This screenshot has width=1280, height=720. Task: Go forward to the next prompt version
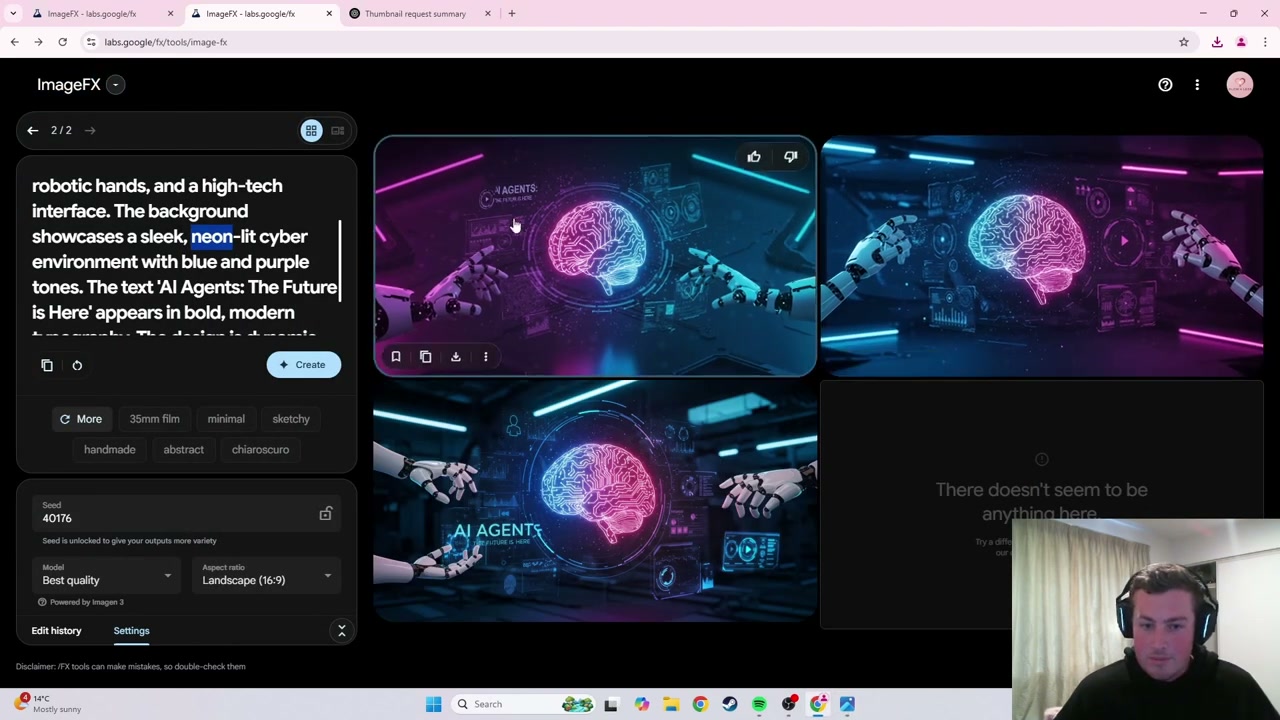click(x=90, y=130)
